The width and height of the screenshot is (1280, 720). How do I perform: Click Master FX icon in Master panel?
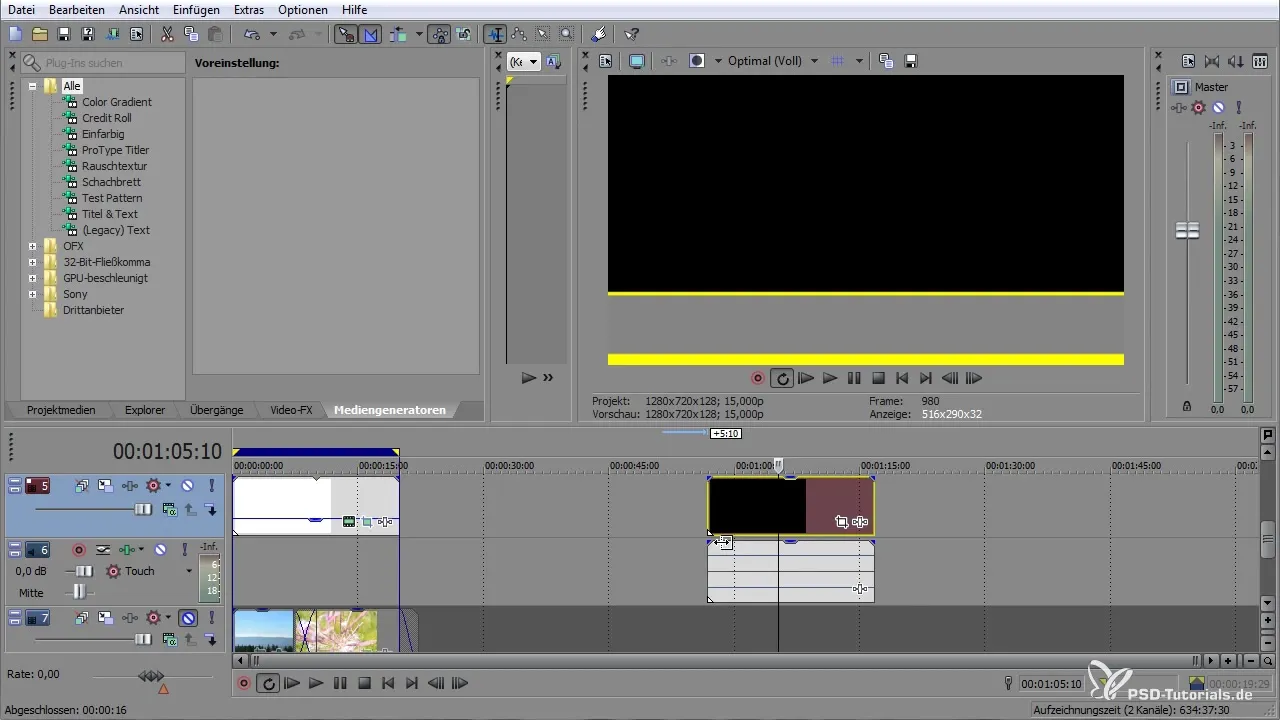coord(1180,107)
